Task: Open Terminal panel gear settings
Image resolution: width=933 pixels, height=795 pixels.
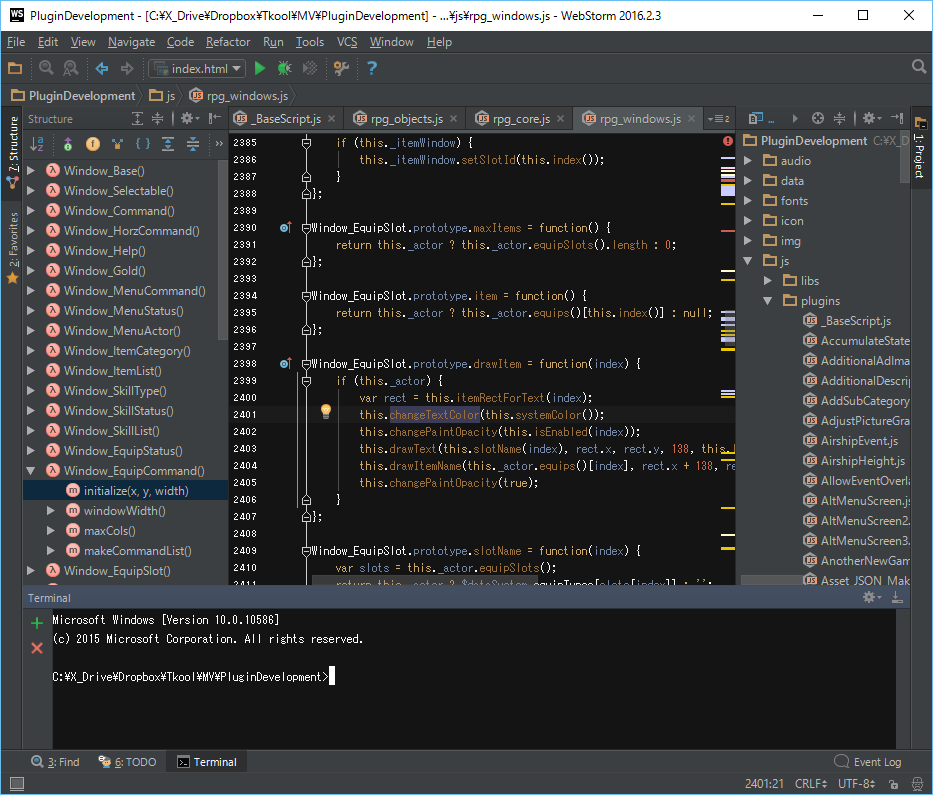Action: [872, 597]
